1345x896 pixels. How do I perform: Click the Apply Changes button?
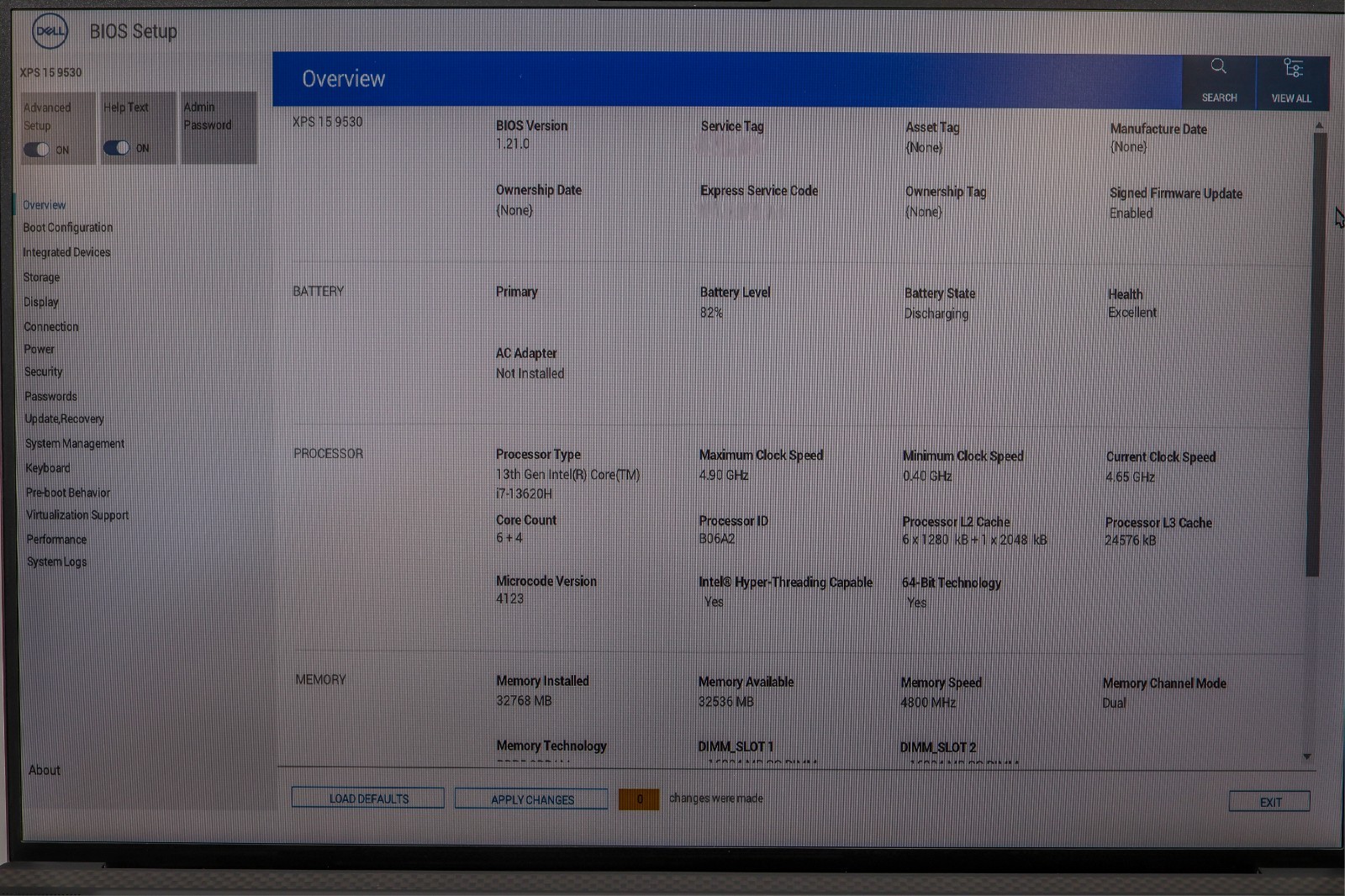pos(532,799)
